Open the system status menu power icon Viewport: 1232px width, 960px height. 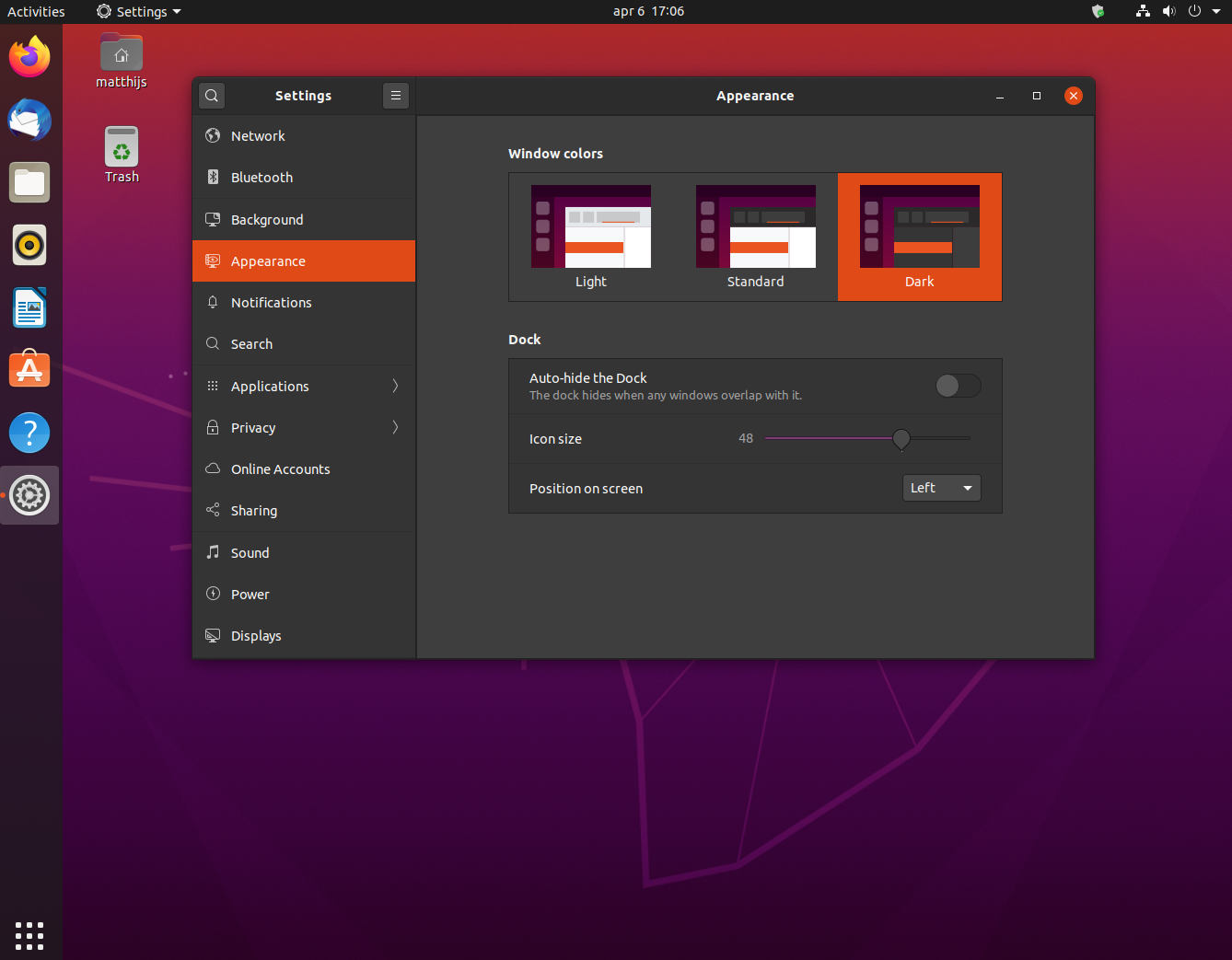click(x=1194, y=12)
